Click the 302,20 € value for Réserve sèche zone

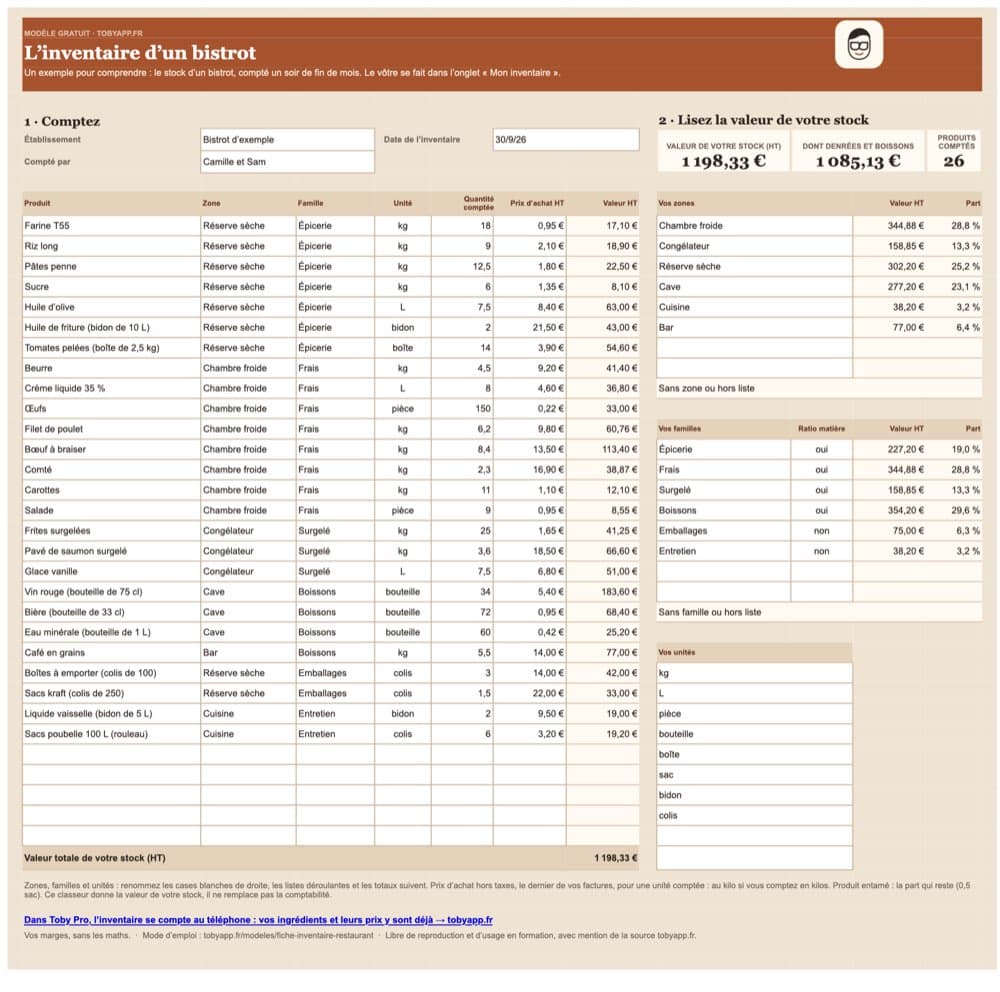click(x=889, y=267)
